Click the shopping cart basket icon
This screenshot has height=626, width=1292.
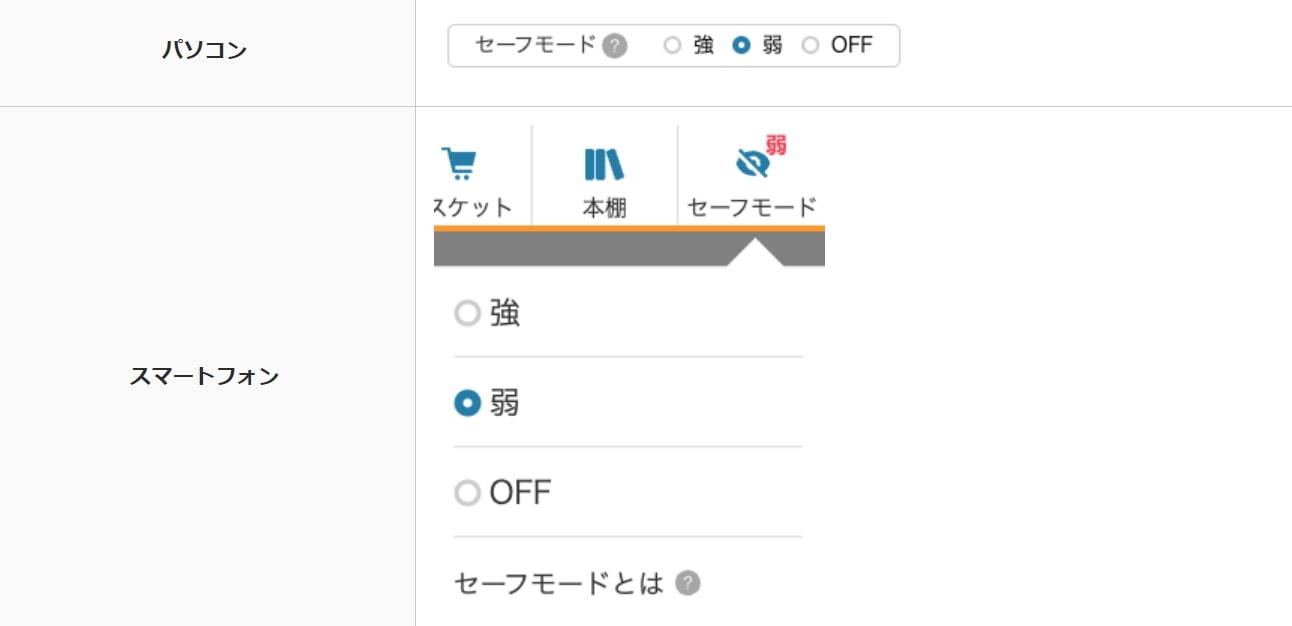[459, 163]
